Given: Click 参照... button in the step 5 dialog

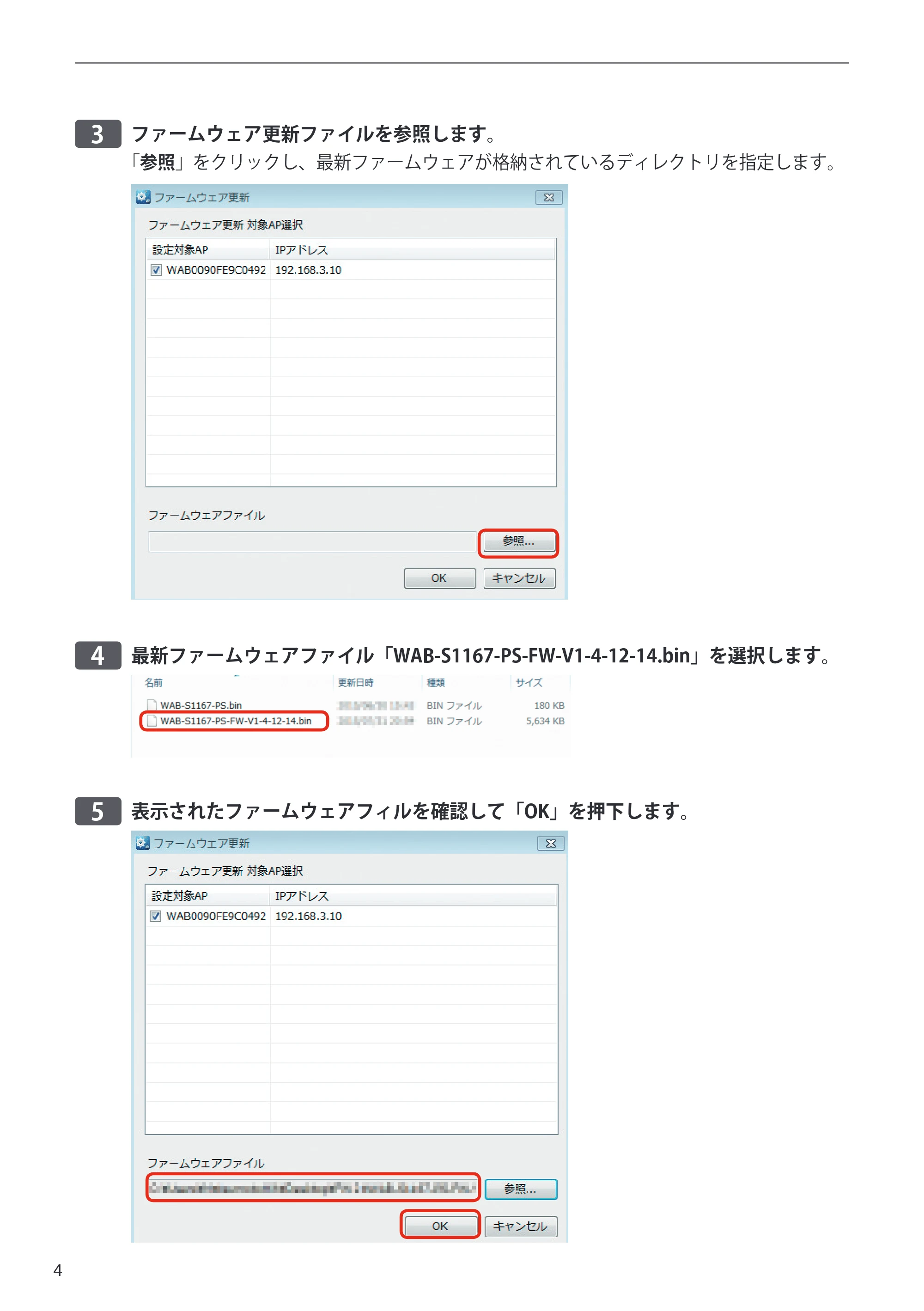Looking at the screenshot, I should (520, 1189).
